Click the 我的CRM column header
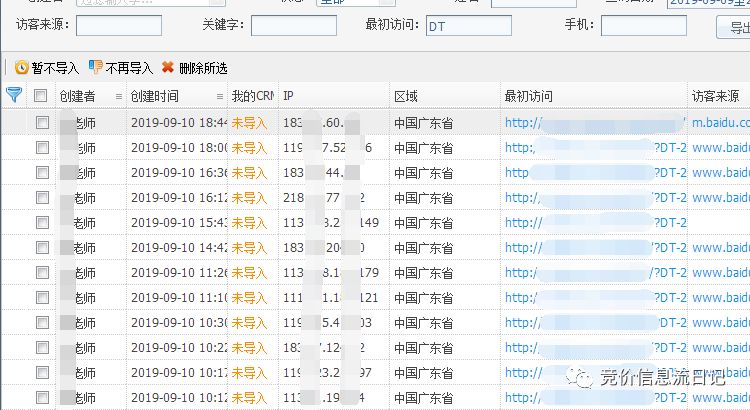The width and height of the screenshot is (750, 410). (253, 96)
